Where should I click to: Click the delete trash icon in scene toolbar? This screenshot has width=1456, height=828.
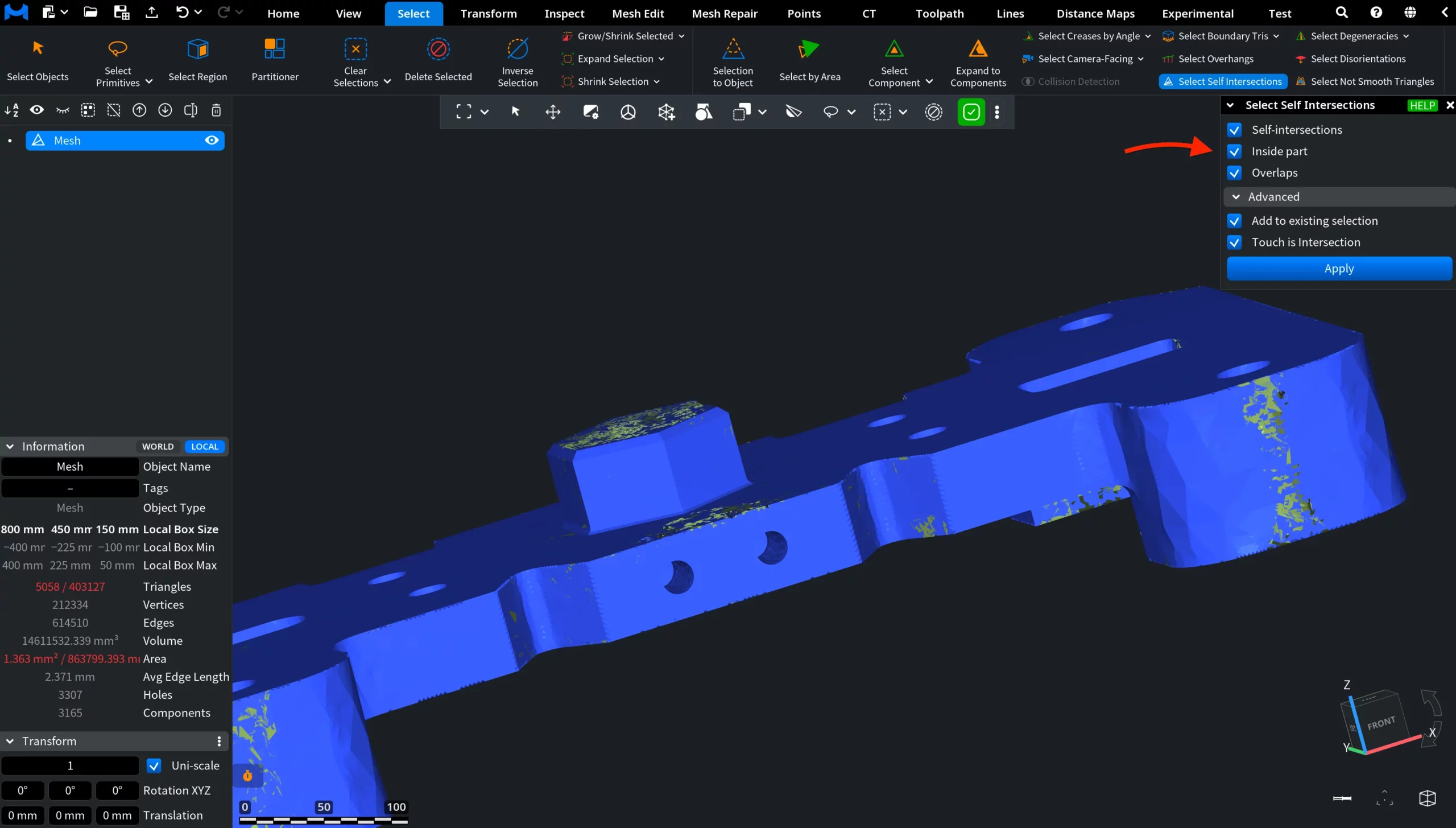(216, 110)
